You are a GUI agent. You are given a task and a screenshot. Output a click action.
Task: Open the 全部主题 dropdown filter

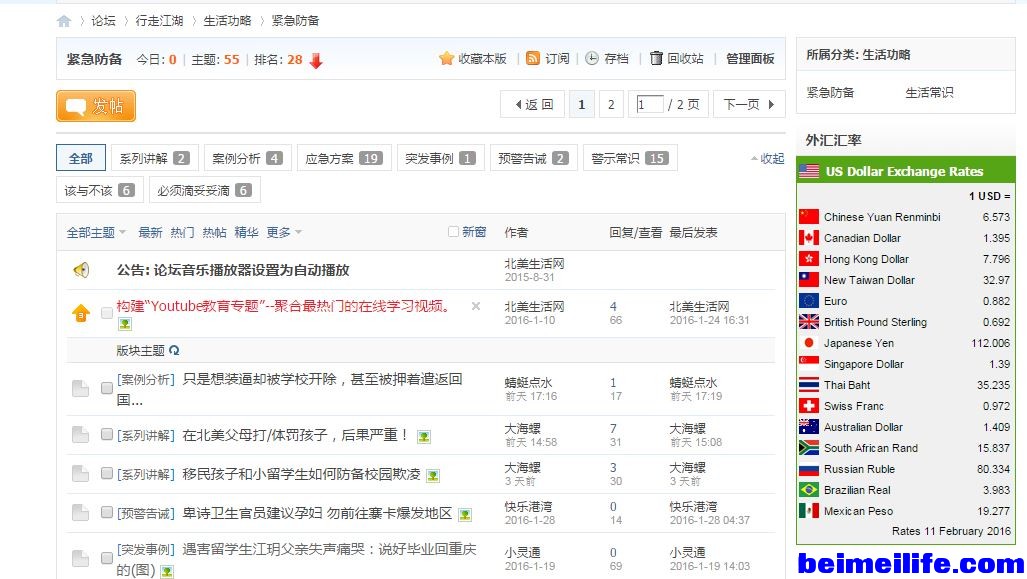tap(96, 233)
